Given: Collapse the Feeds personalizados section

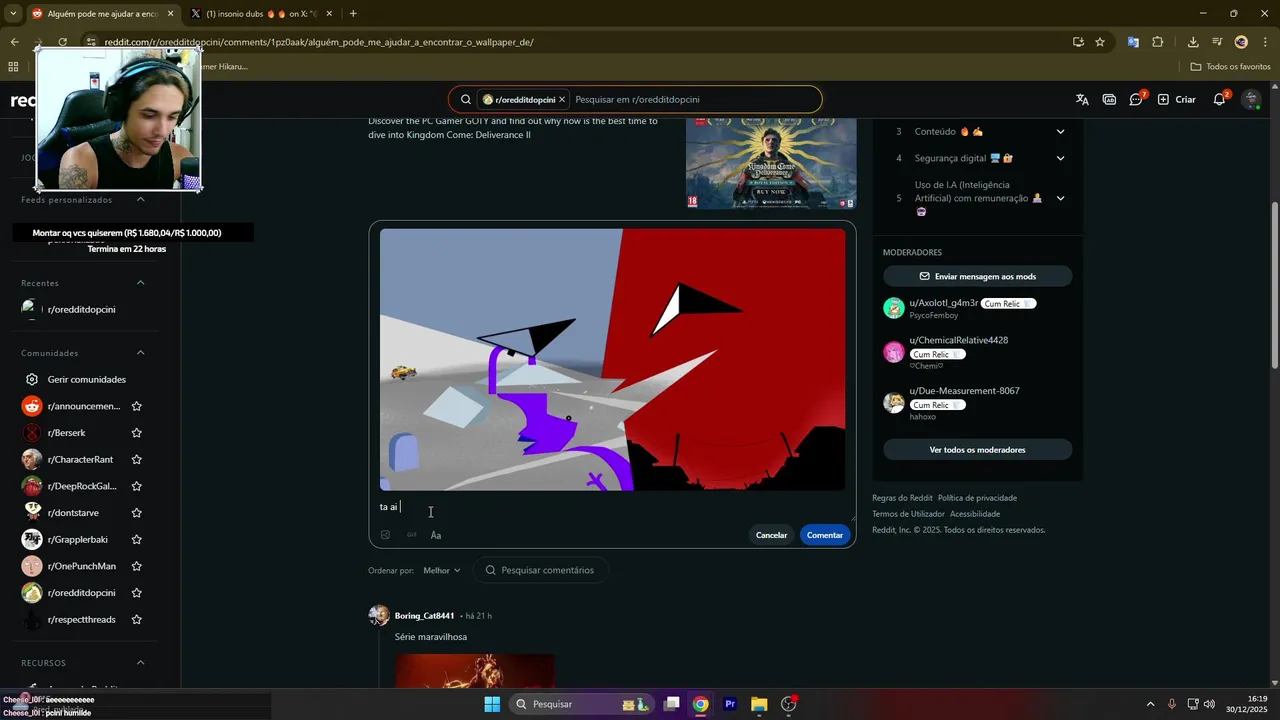Looking at the screenshot, I should (x=140, y=200).
